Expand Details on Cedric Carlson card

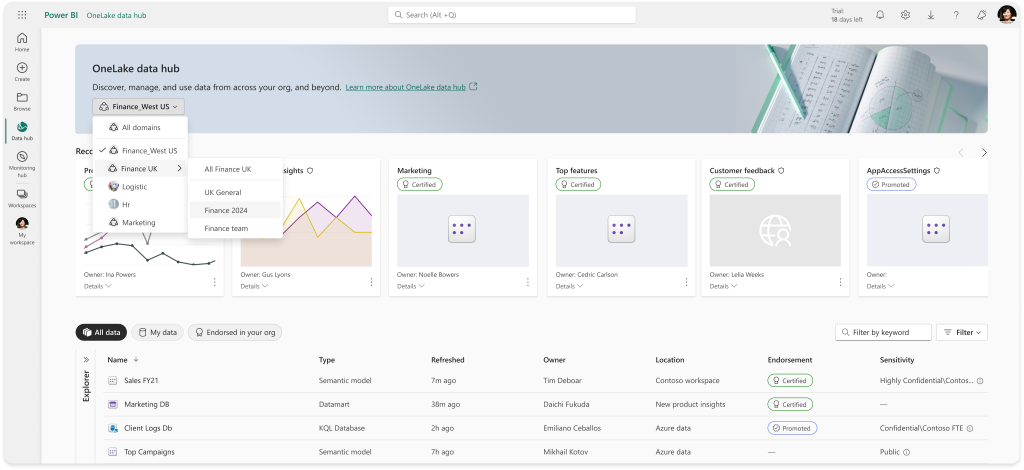(x=570, y=286)
